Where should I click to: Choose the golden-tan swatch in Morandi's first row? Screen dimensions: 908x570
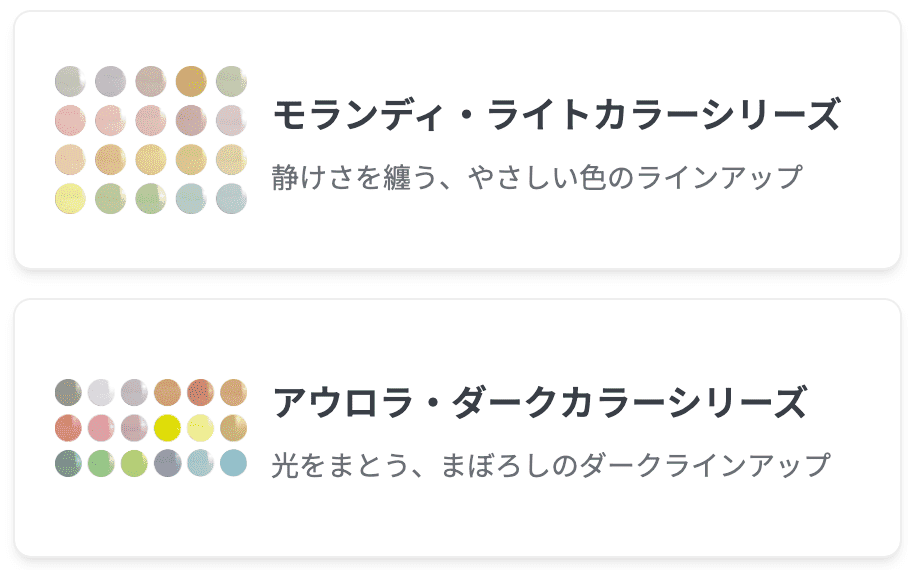190,80
